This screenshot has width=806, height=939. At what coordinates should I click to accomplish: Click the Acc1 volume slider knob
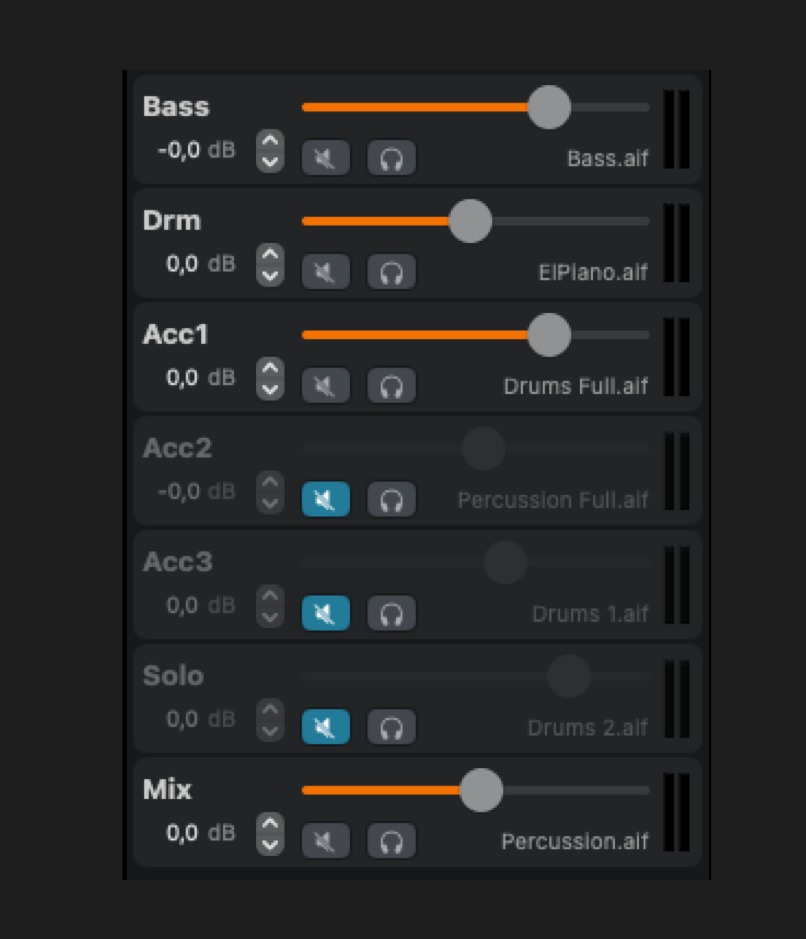click(549, 335)
